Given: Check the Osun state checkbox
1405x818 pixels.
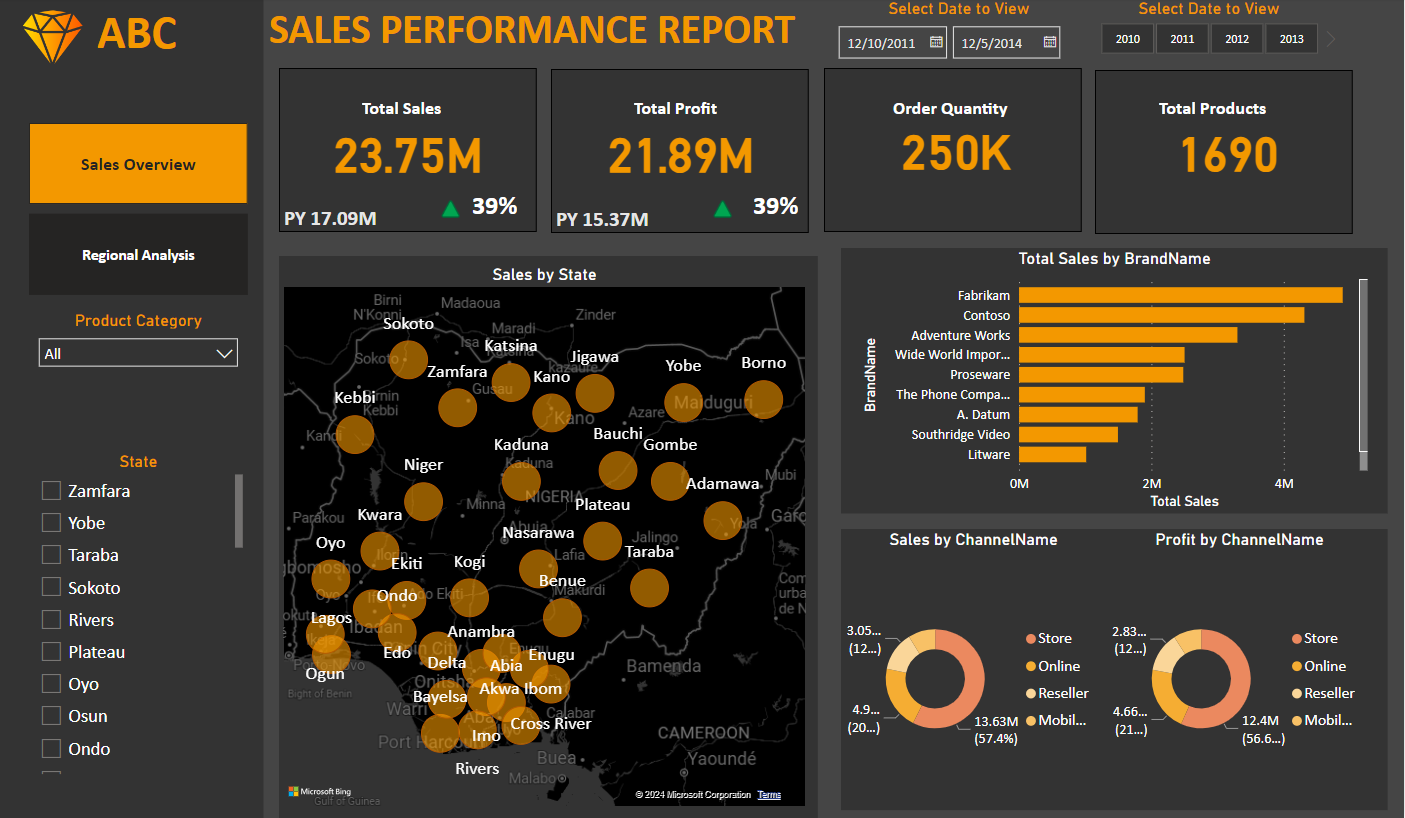Looking at the screenshot, I should tap(51, 716).
